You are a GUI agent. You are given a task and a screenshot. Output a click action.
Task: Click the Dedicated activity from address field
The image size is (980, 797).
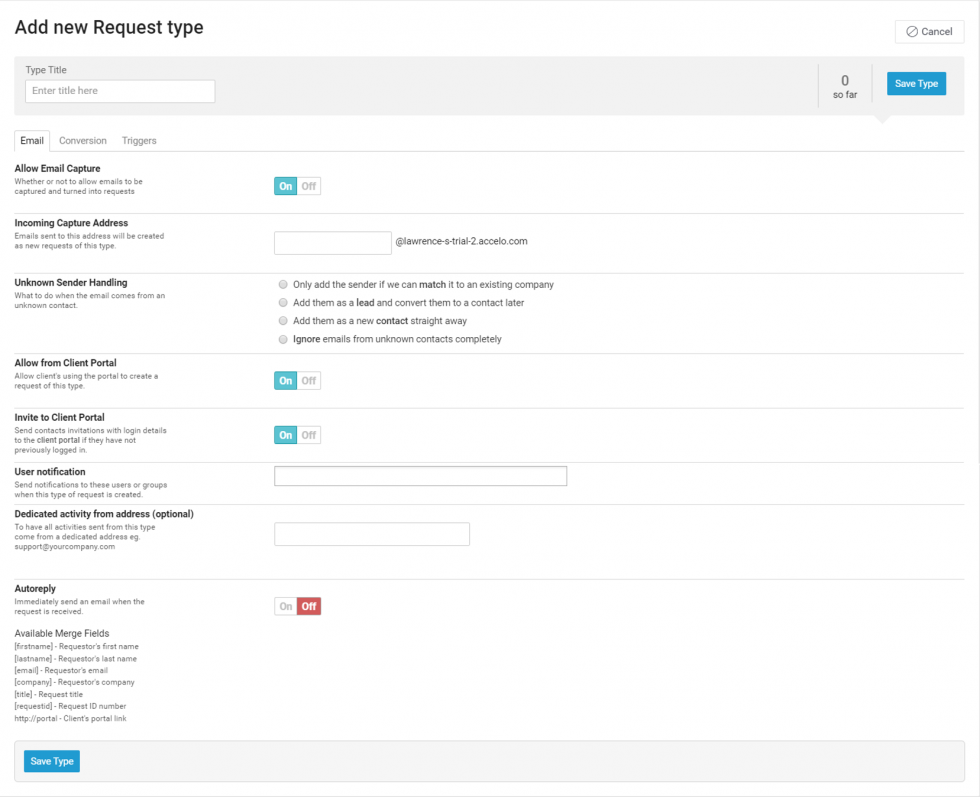tap(371, 534)
